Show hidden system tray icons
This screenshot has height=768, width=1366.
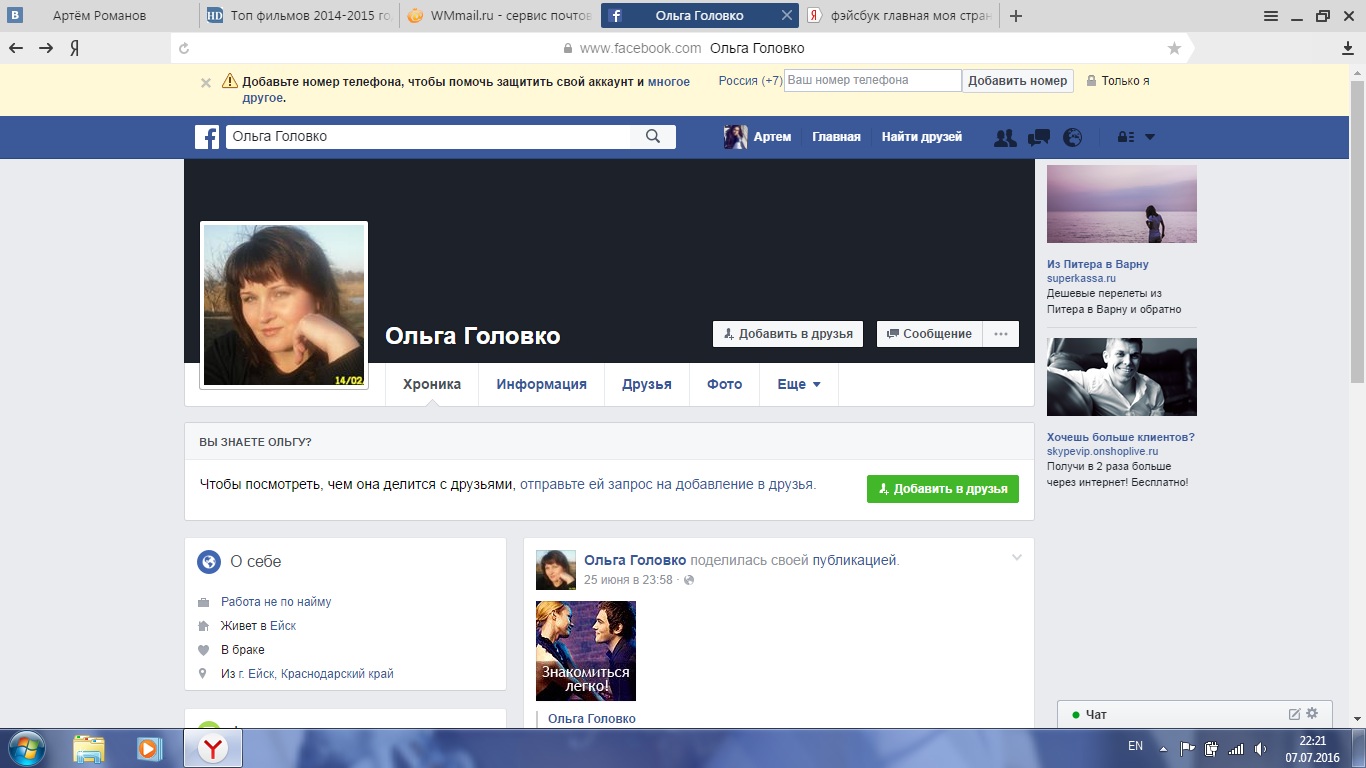coord(1162,748)
